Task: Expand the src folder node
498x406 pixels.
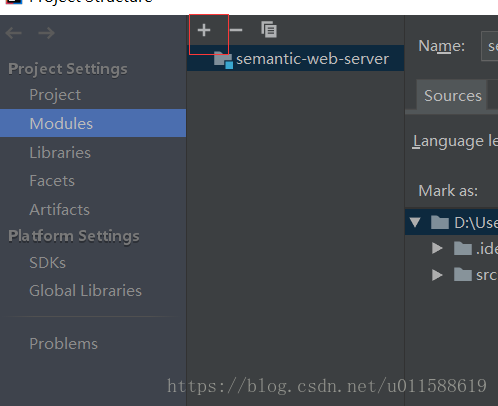Action: pos(437,275)
